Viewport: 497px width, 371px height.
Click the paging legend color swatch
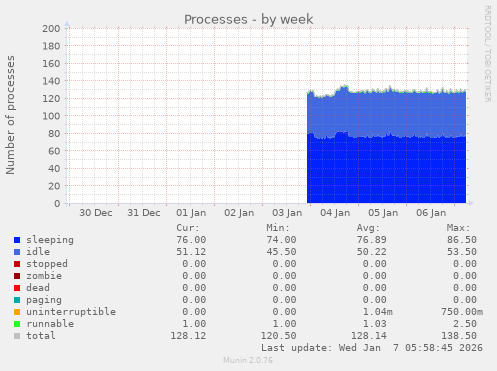coord(17,300)
